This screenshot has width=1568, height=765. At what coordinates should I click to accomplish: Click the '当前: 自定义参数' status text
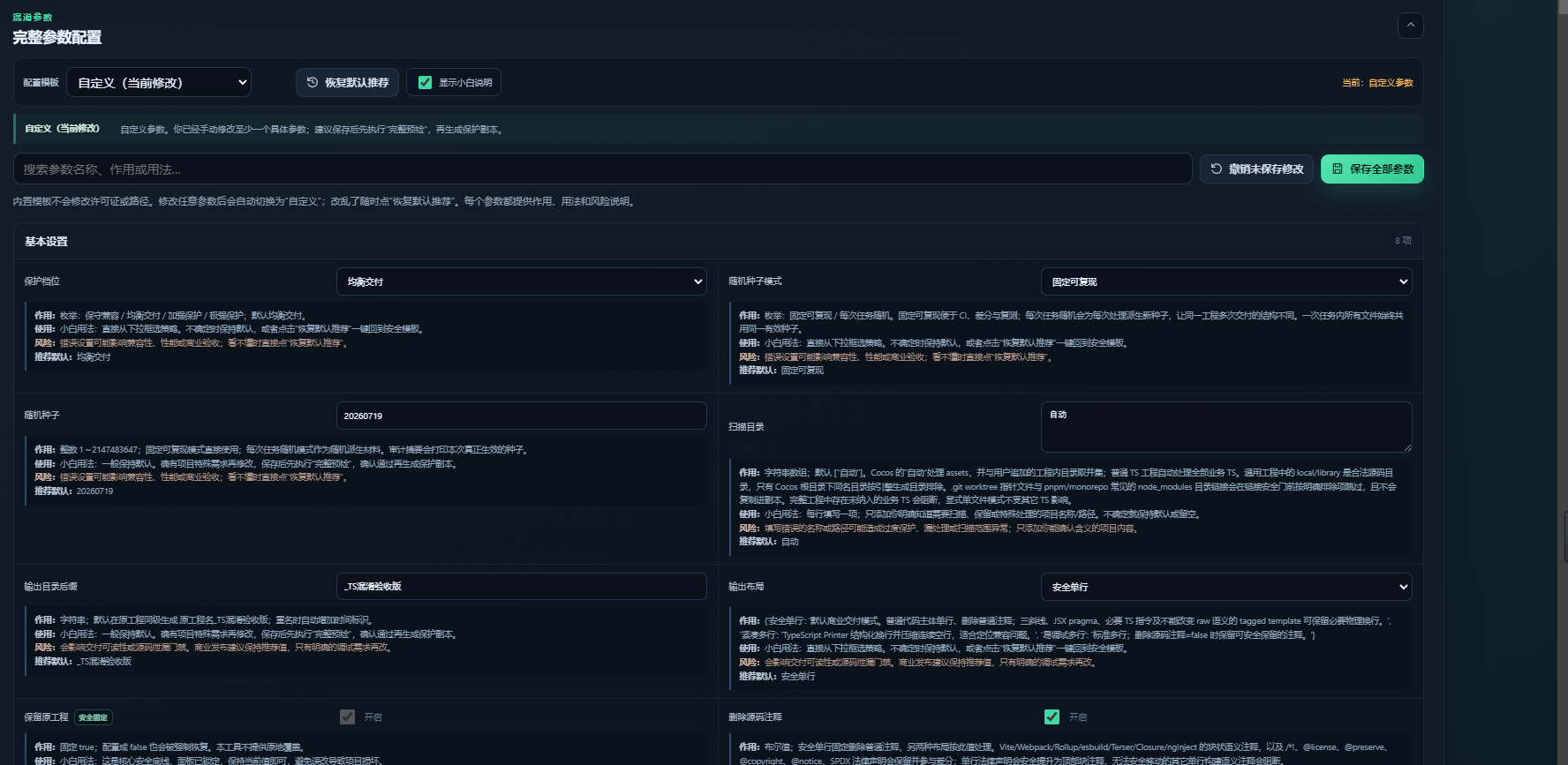click(1377, 82)
